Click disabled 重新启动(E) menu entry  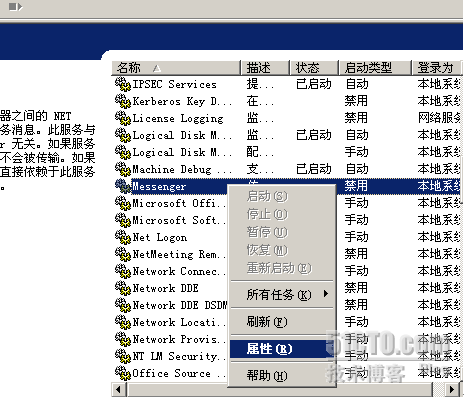(282, 268)
